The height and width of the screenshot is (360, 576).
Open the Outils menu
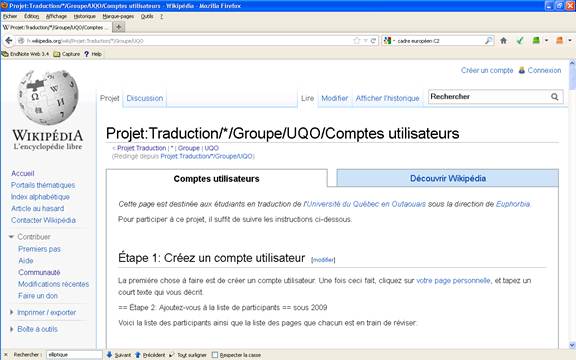pos(147,17)
